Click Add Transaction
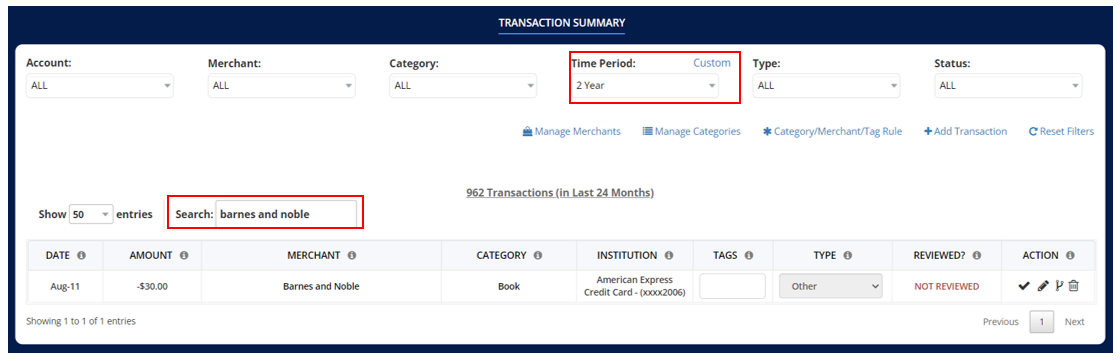The image size is (1120, 361). [x=965, y=132]
